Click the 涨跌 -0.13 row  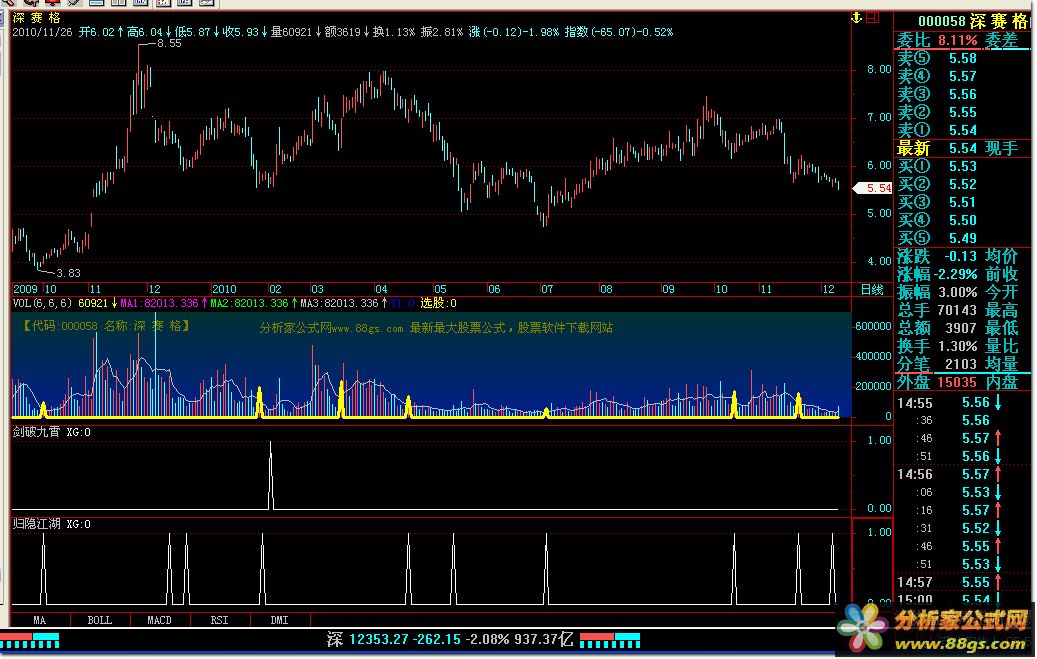click(x=937, y=256)
